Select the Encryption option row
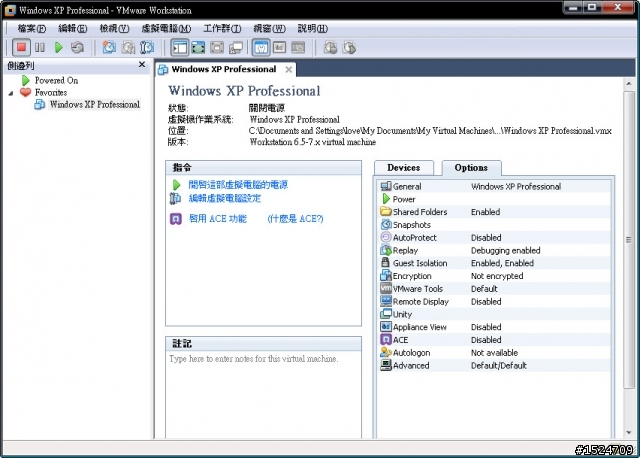The height and width of the screenshot is (458, 640). click(x=493, y=276)
